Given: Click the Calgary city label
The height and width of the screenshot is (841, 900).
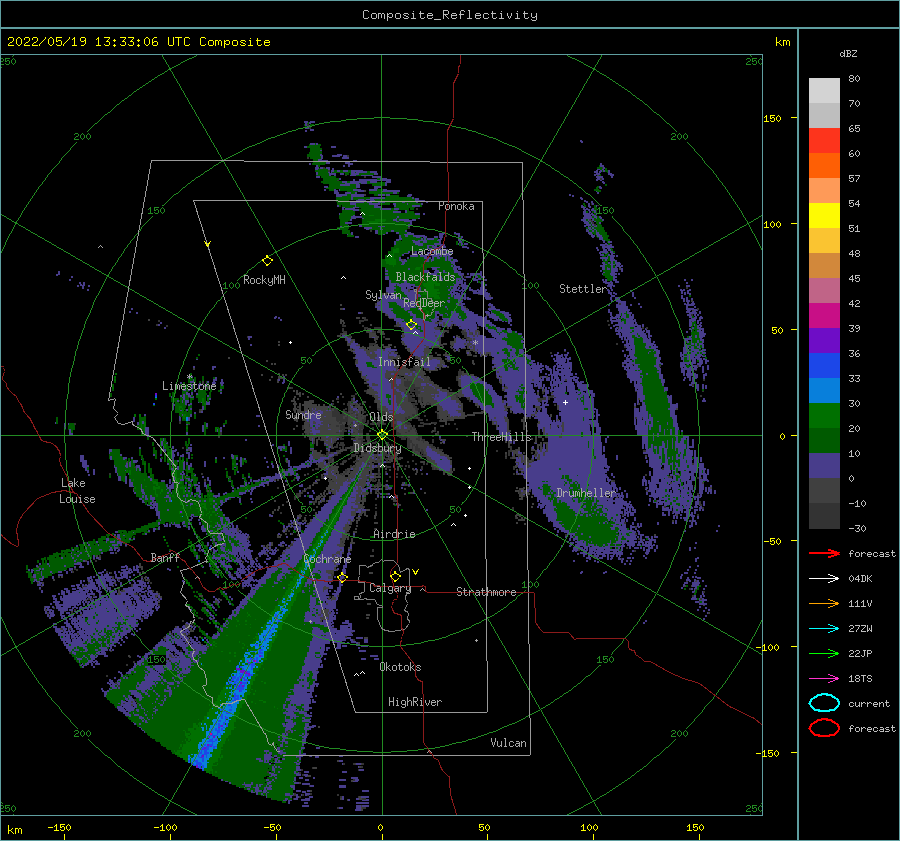Looking at the screenshot, I should click(x=390, y=588).
